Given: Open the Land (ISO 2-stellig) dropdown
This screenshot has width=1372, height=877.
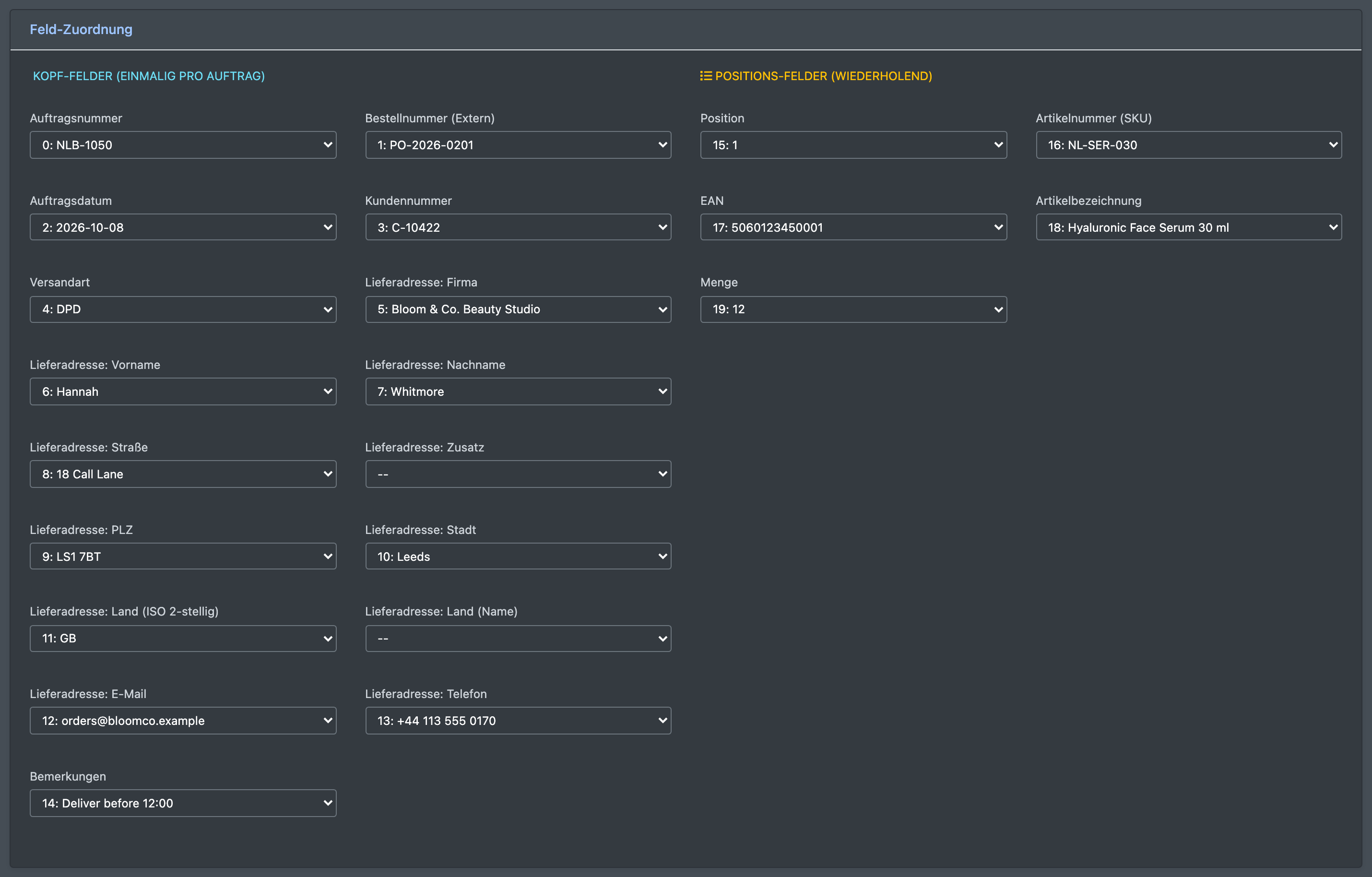Looking at the screenshot, I should 183,638.
